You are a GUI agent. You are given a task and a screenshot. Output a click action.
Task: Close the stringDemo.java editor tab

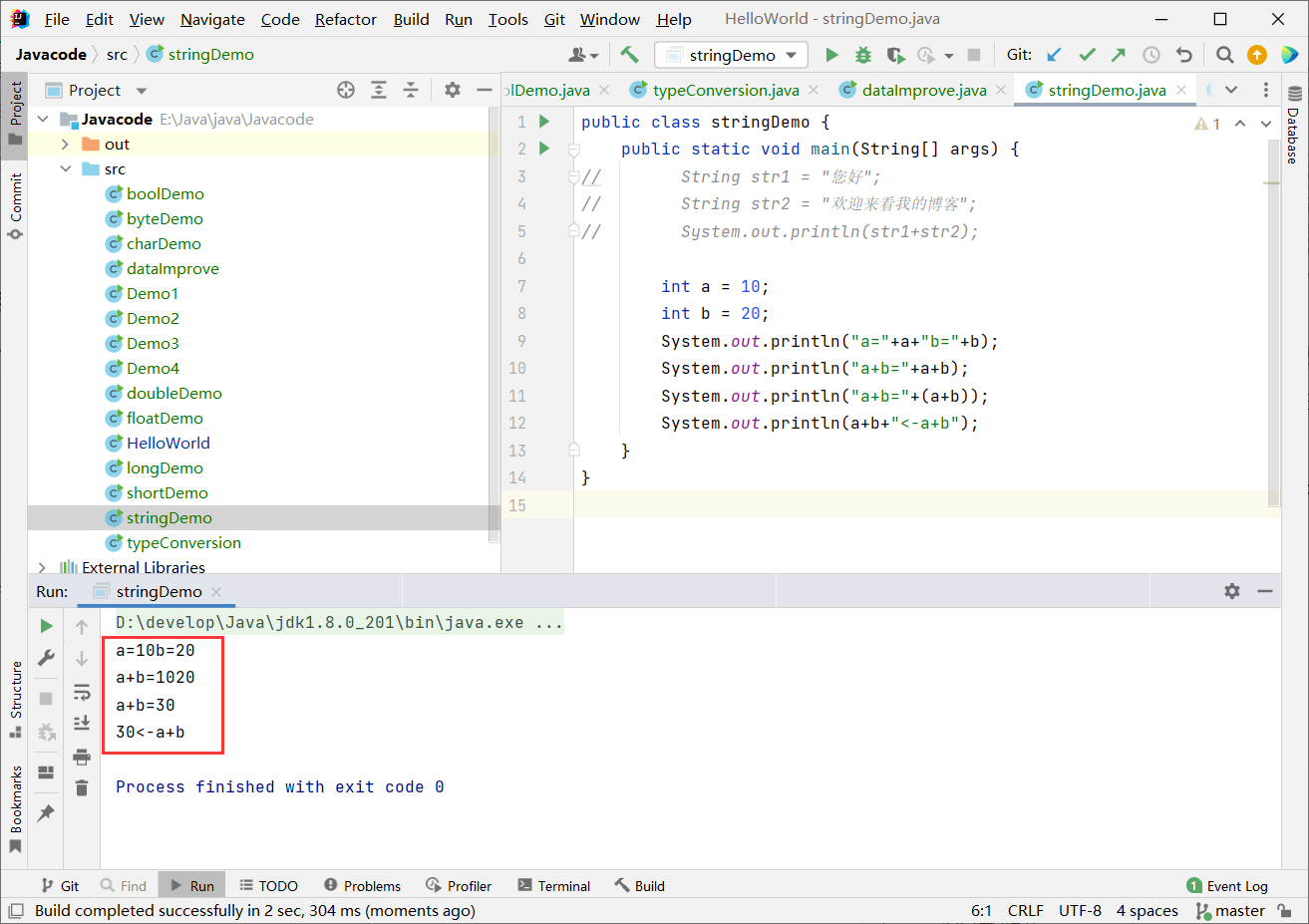pyautogui.click(x=1181, y=90)
